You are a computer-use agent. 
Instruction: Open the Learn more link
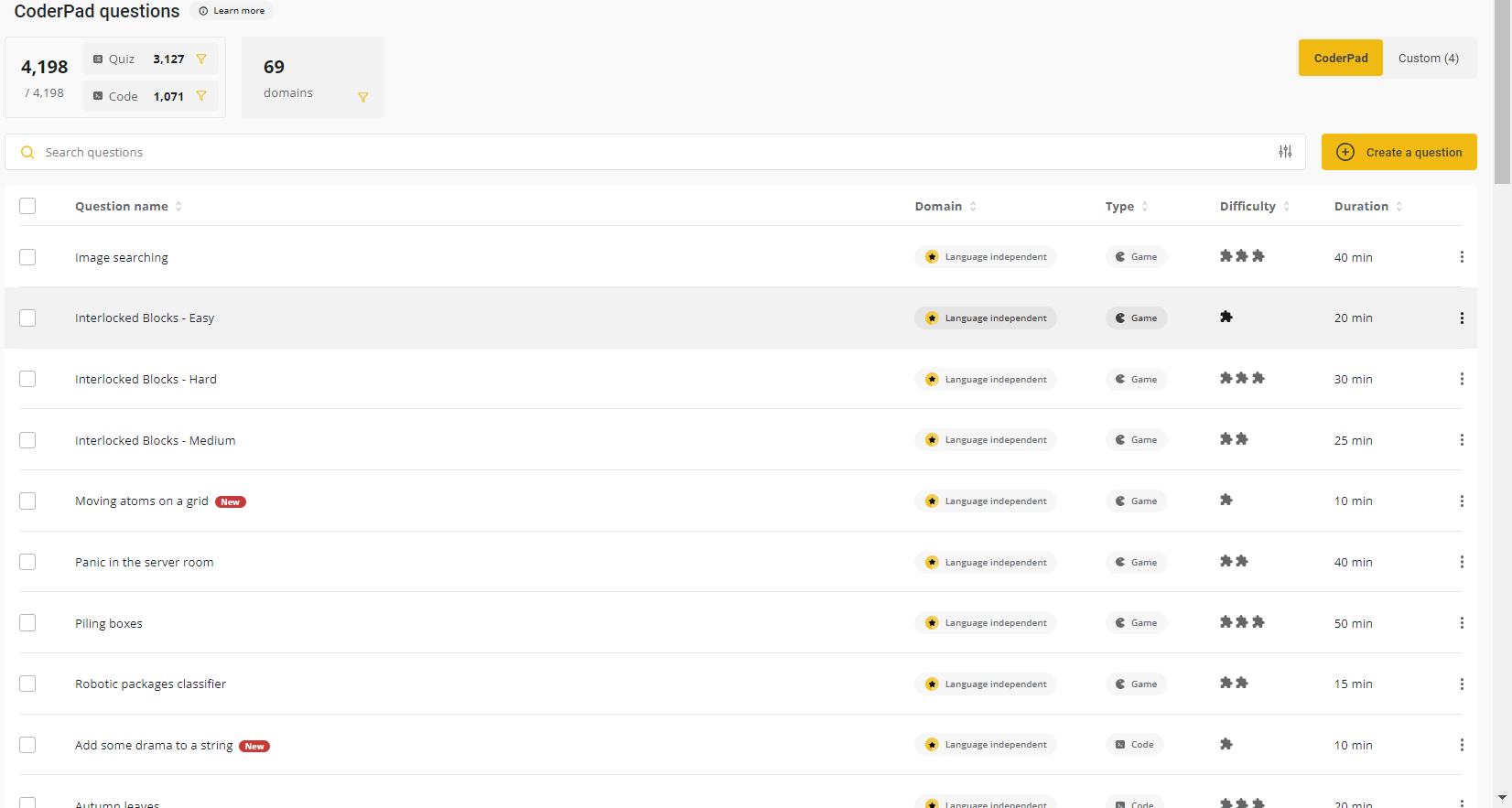tap(232, 11)
